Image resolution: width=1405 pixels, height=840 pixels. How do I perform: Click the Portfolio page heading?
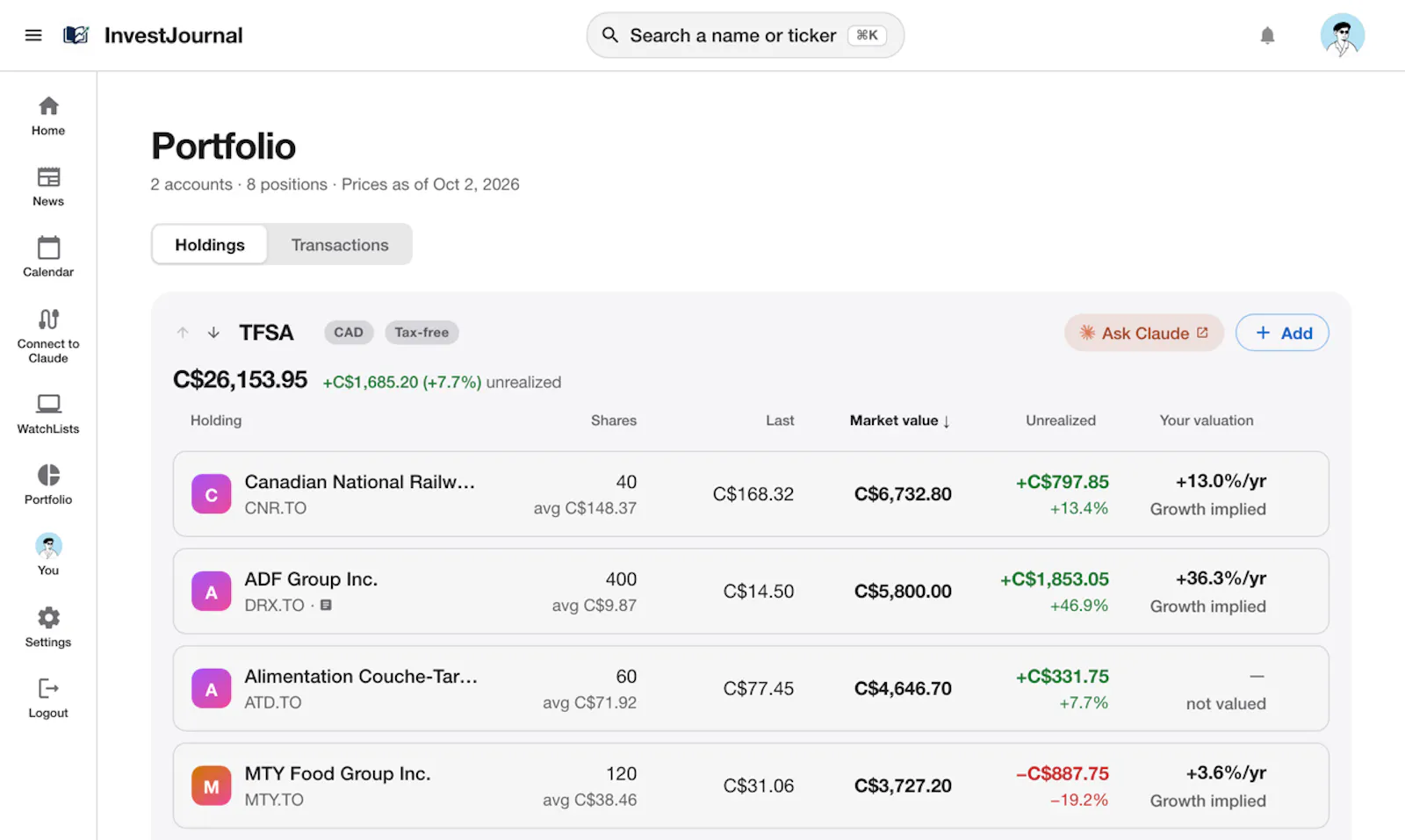[223, 147]
